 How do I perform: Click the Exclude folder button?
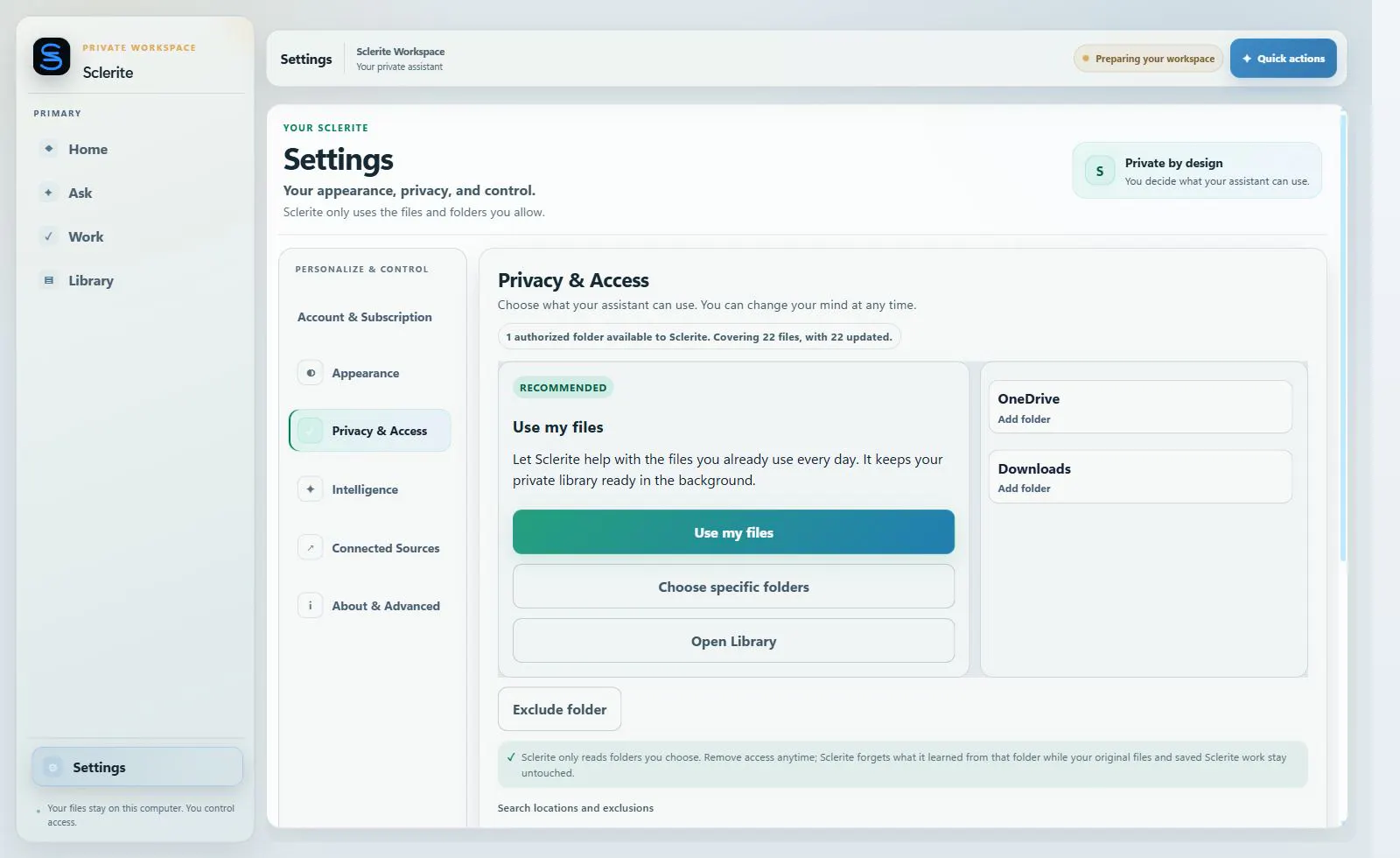[559, 709]
